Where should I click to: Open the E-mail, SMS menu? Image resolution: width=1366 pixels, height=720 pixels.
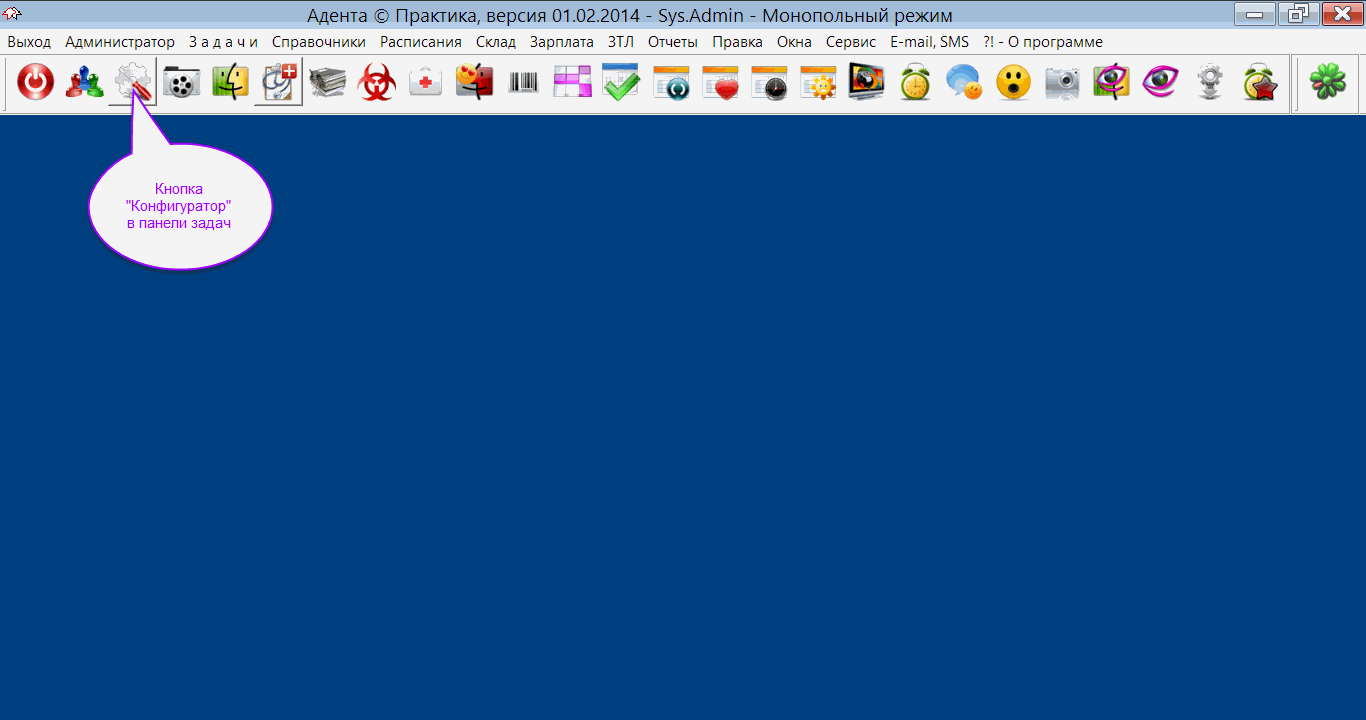(x=929, y=42)
